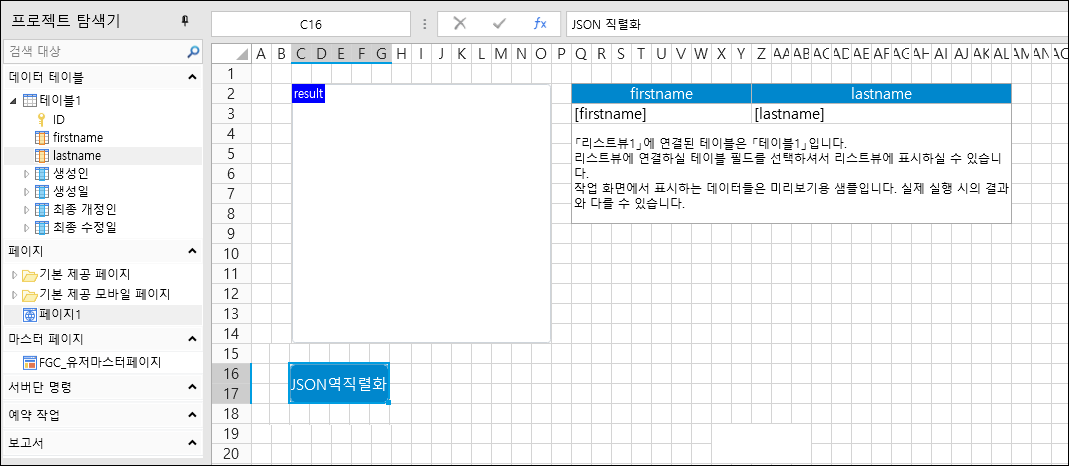This screenshot has width=1069, height=466.
Task: Confirm formula entry with checkmark
Action: click(x=500, y=24)
